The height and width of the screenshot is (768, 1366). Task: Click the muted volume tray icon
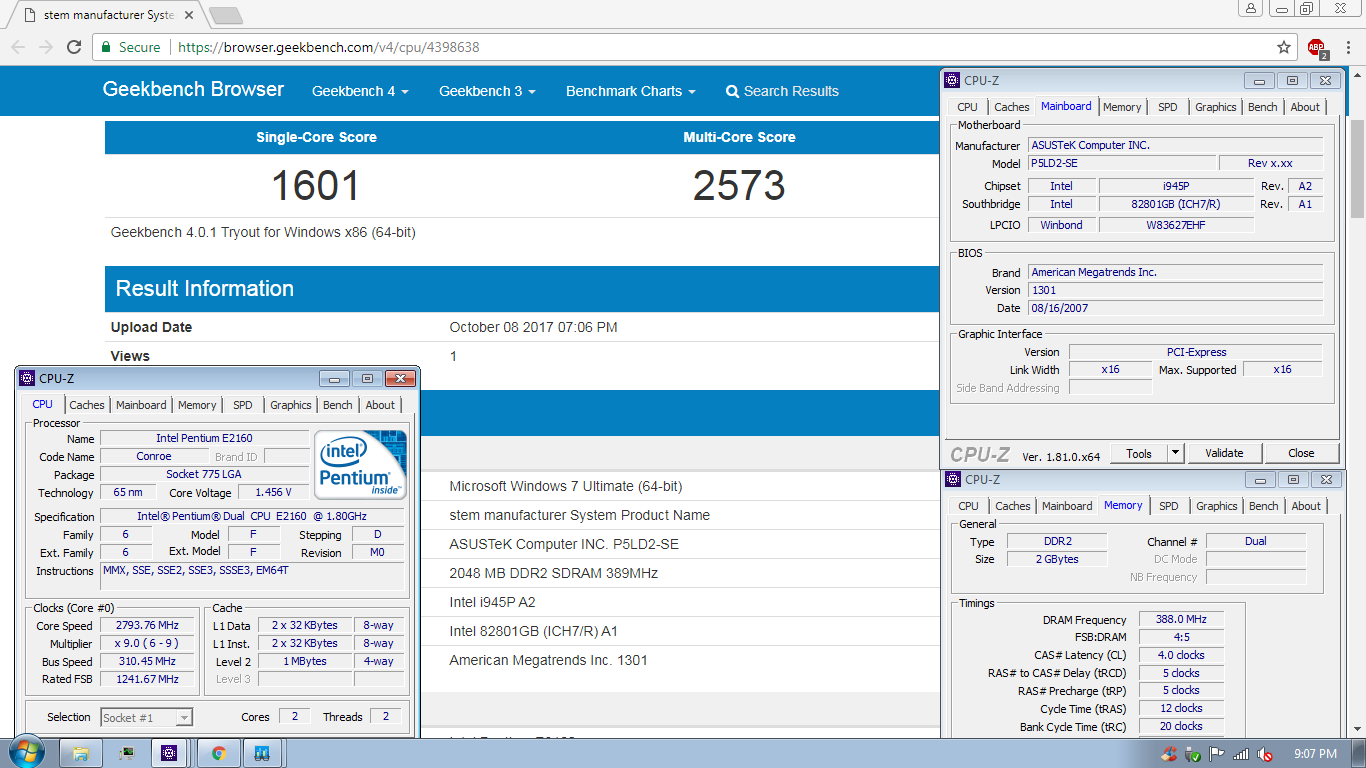click(x=1265, y=753)
